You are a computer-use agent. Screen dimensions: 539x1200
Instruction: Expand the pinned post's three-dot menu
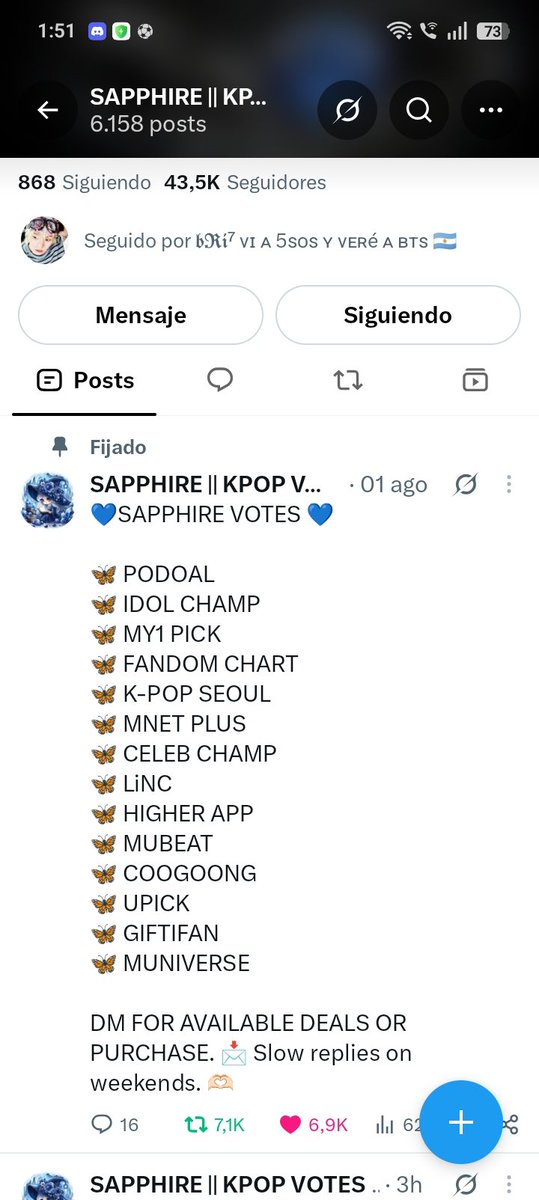(x=508, y=485)
